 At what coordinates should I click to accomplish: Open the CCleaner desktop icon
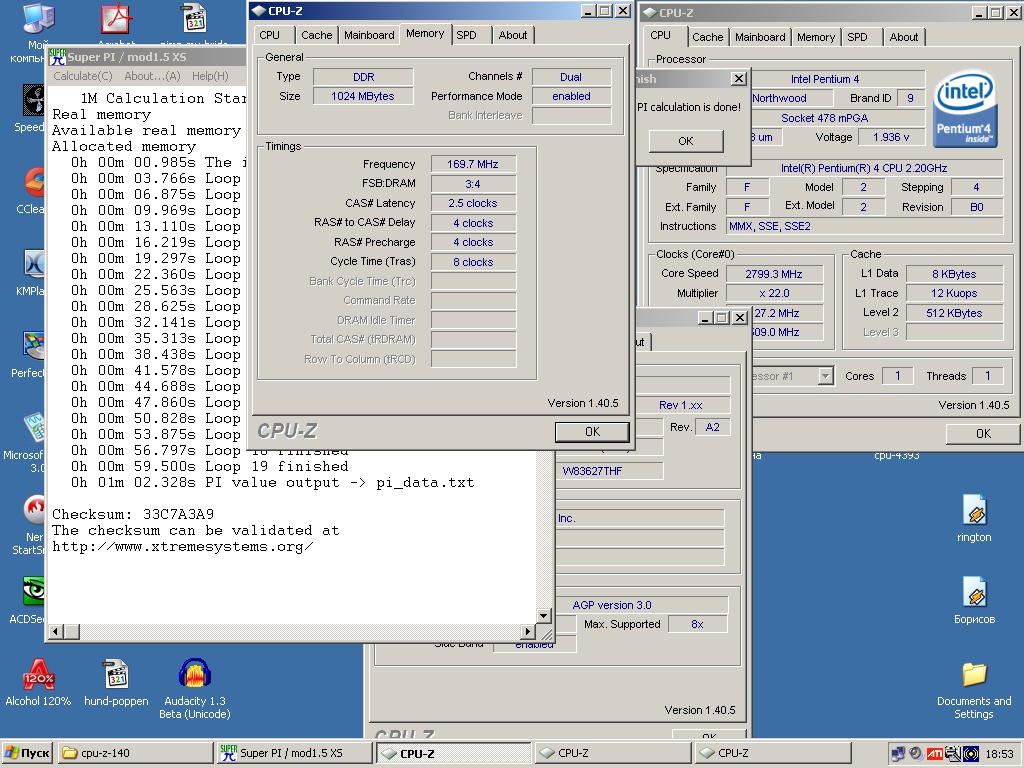click(x=35, y=183)
